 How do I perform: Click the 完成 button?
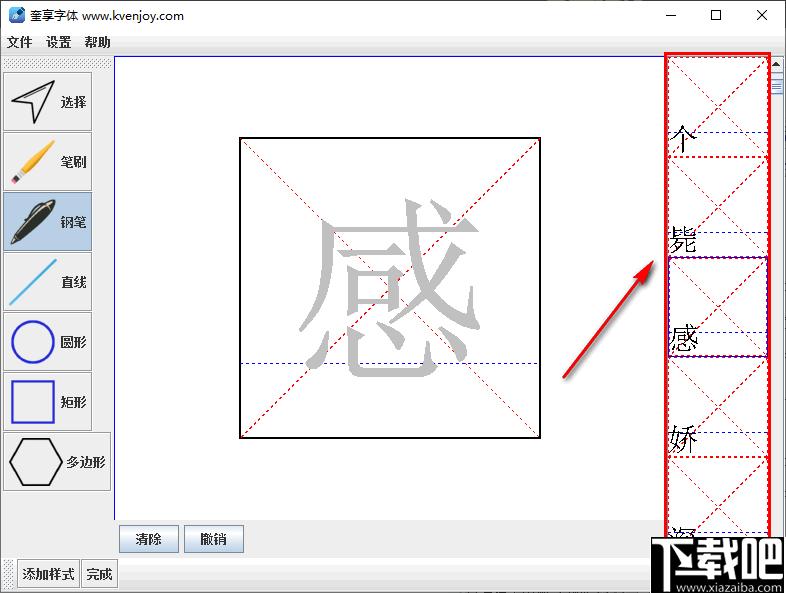[x=99, y=573]
